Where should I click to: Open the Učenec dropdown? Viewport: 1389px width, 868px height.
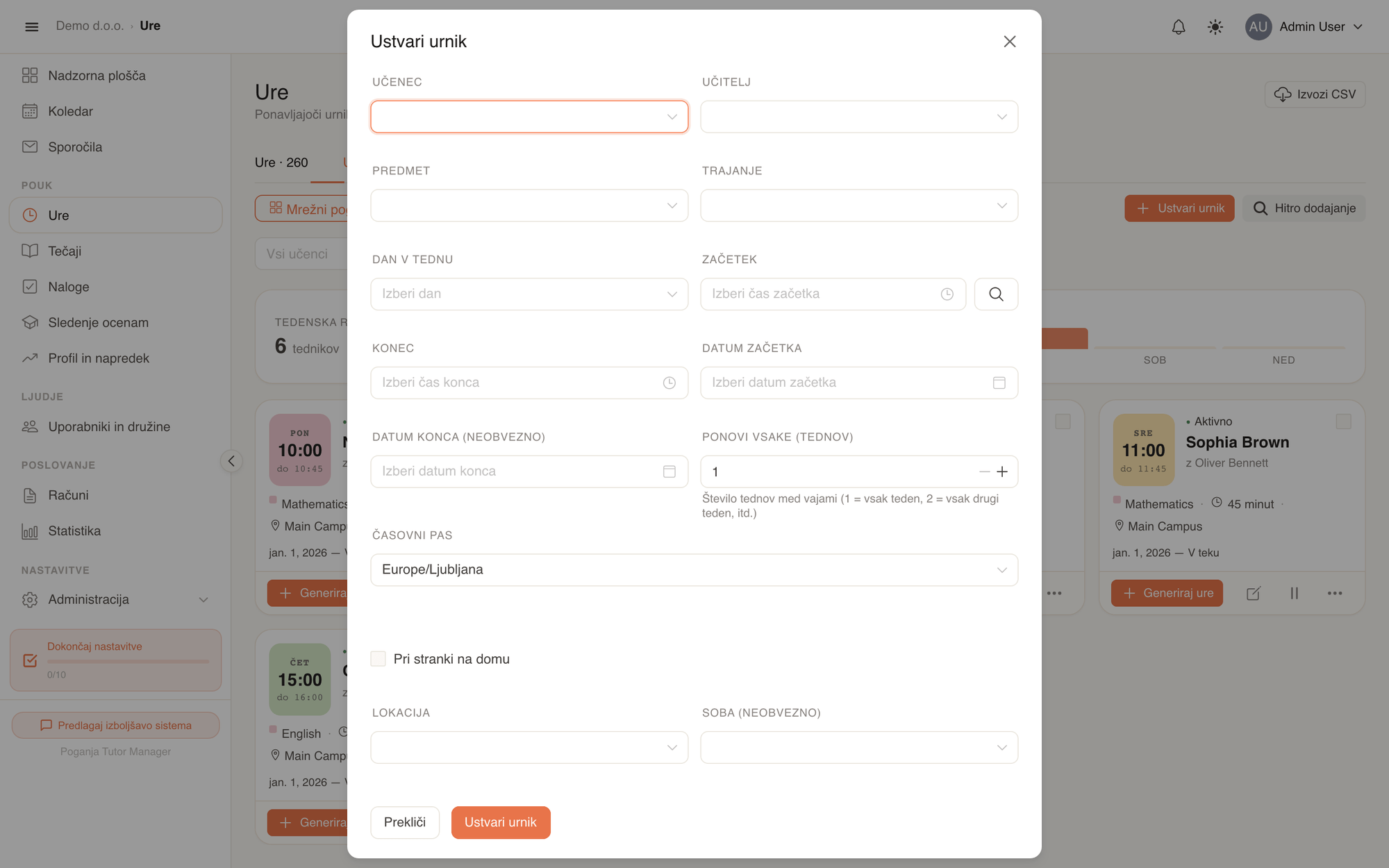tap(529, 117)
